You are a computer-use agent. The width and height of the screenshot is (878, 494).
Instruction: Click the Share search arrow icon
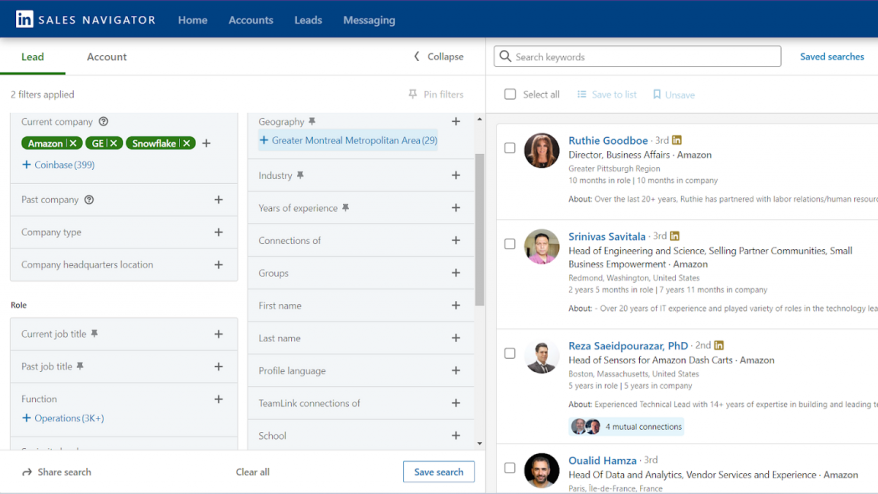27,472
